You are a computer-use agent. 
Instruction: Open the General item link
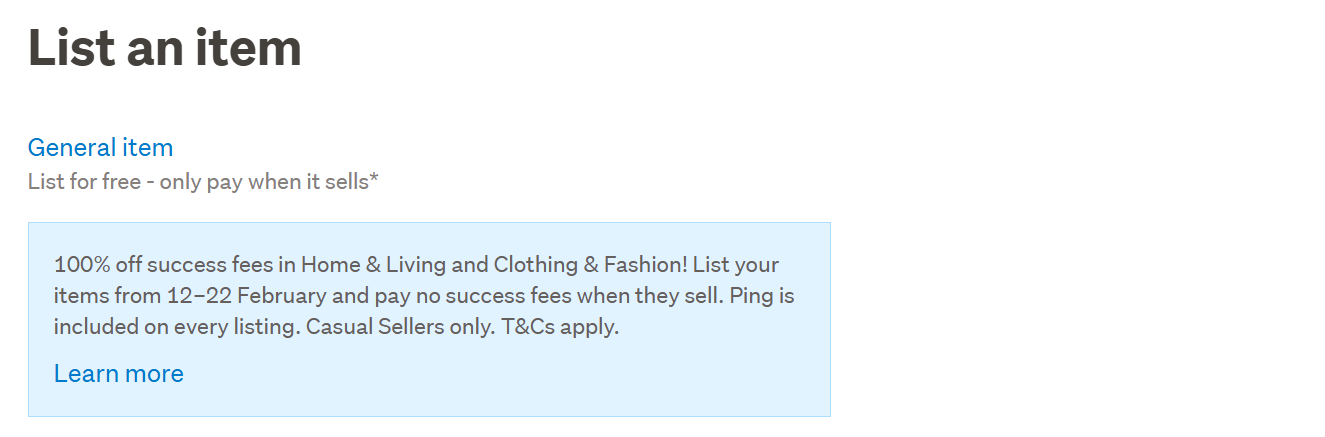[x=100, y=148]
